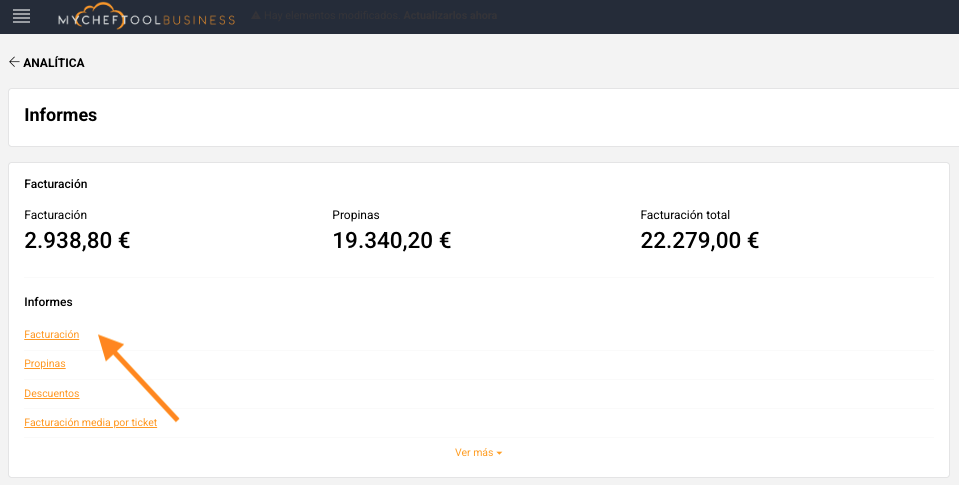The width and height of the screenshot is (959, 485).
Task: Click the bold Informes subsection heading
Action: (x=48, y=302)
